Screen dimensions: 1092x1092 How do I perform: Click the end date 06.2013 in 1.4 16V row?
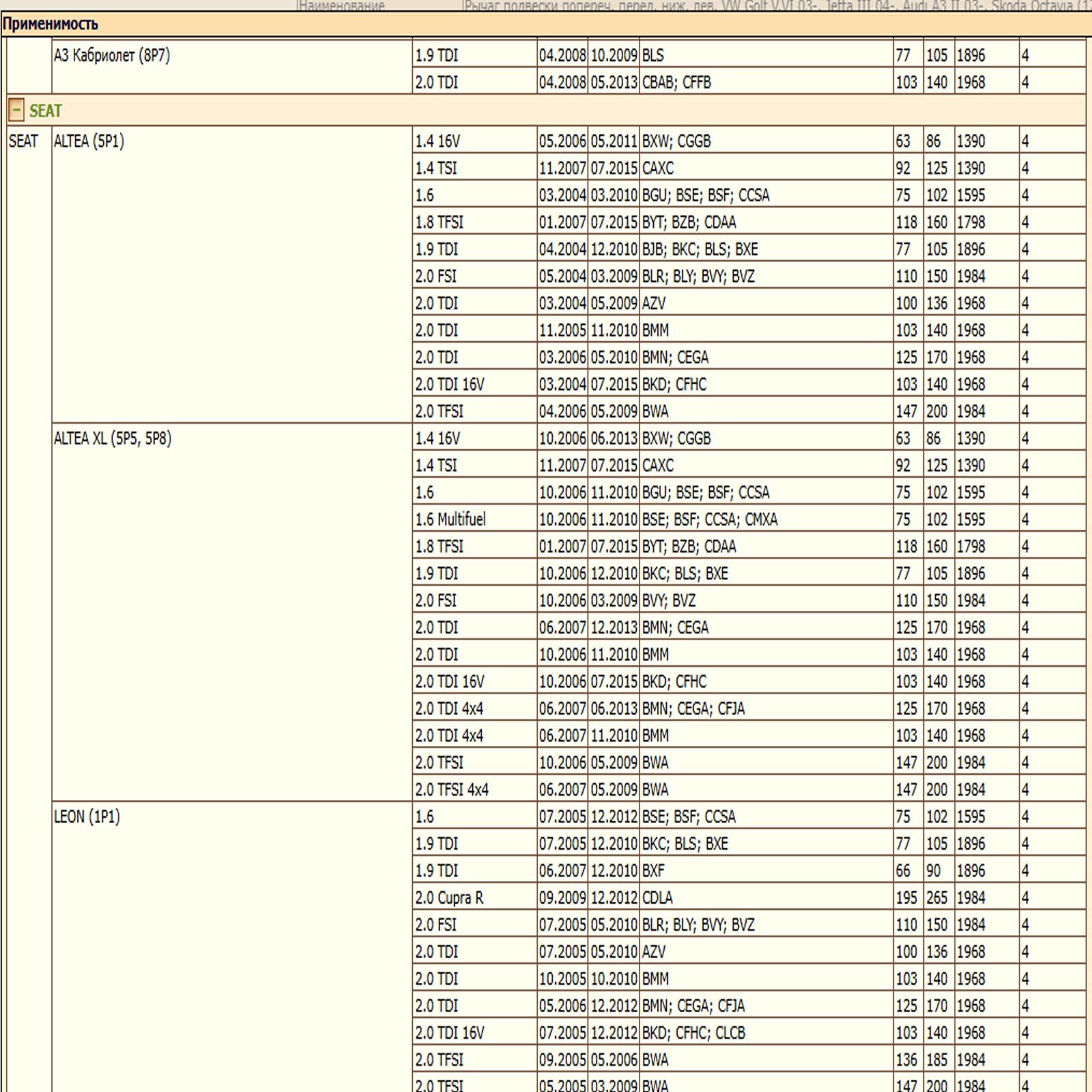[614, 439]
